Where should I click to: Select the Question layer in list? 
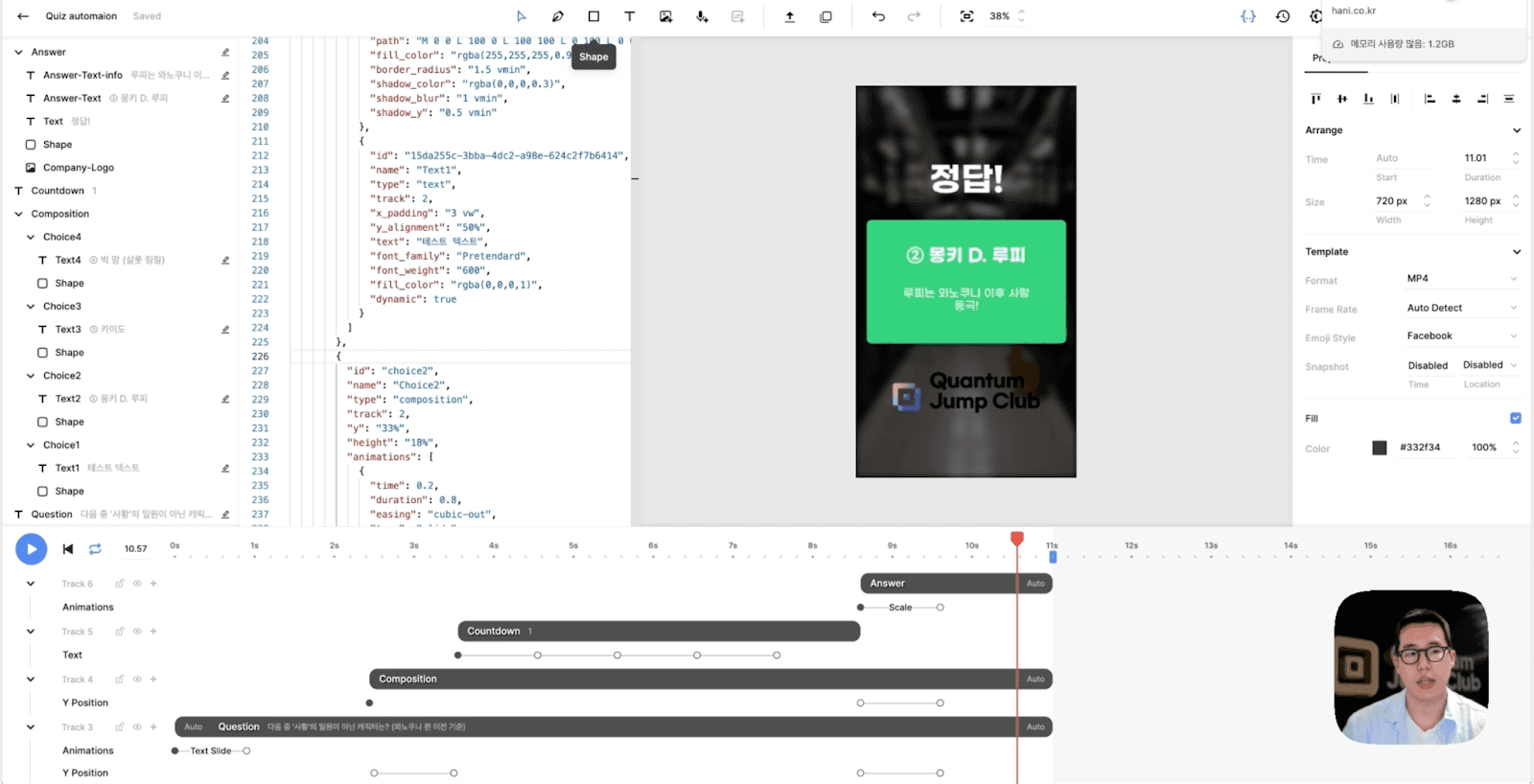52,515
